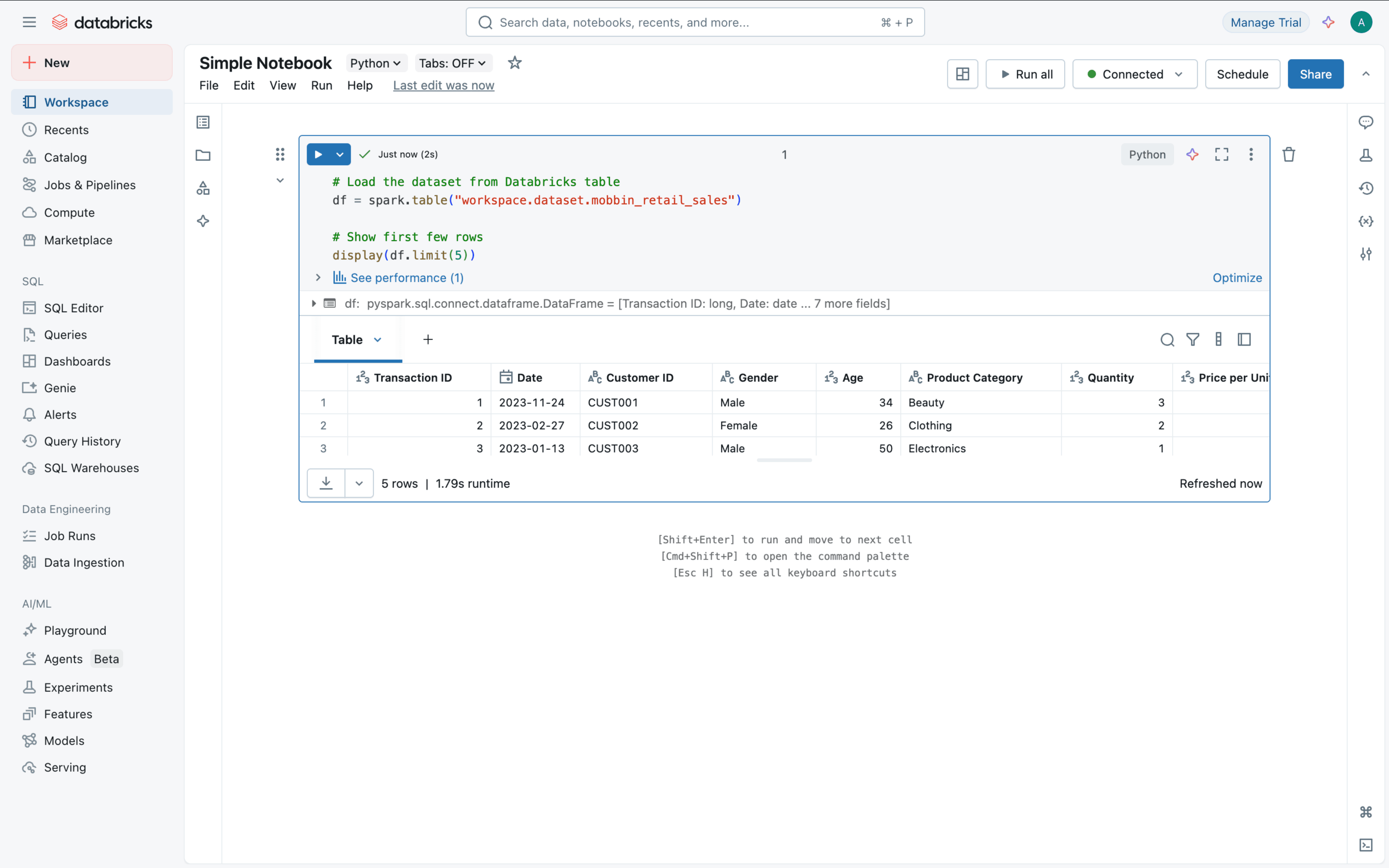Select the Table results tab
Viewport: 1389px width, 868px height.
click(347, 340)
